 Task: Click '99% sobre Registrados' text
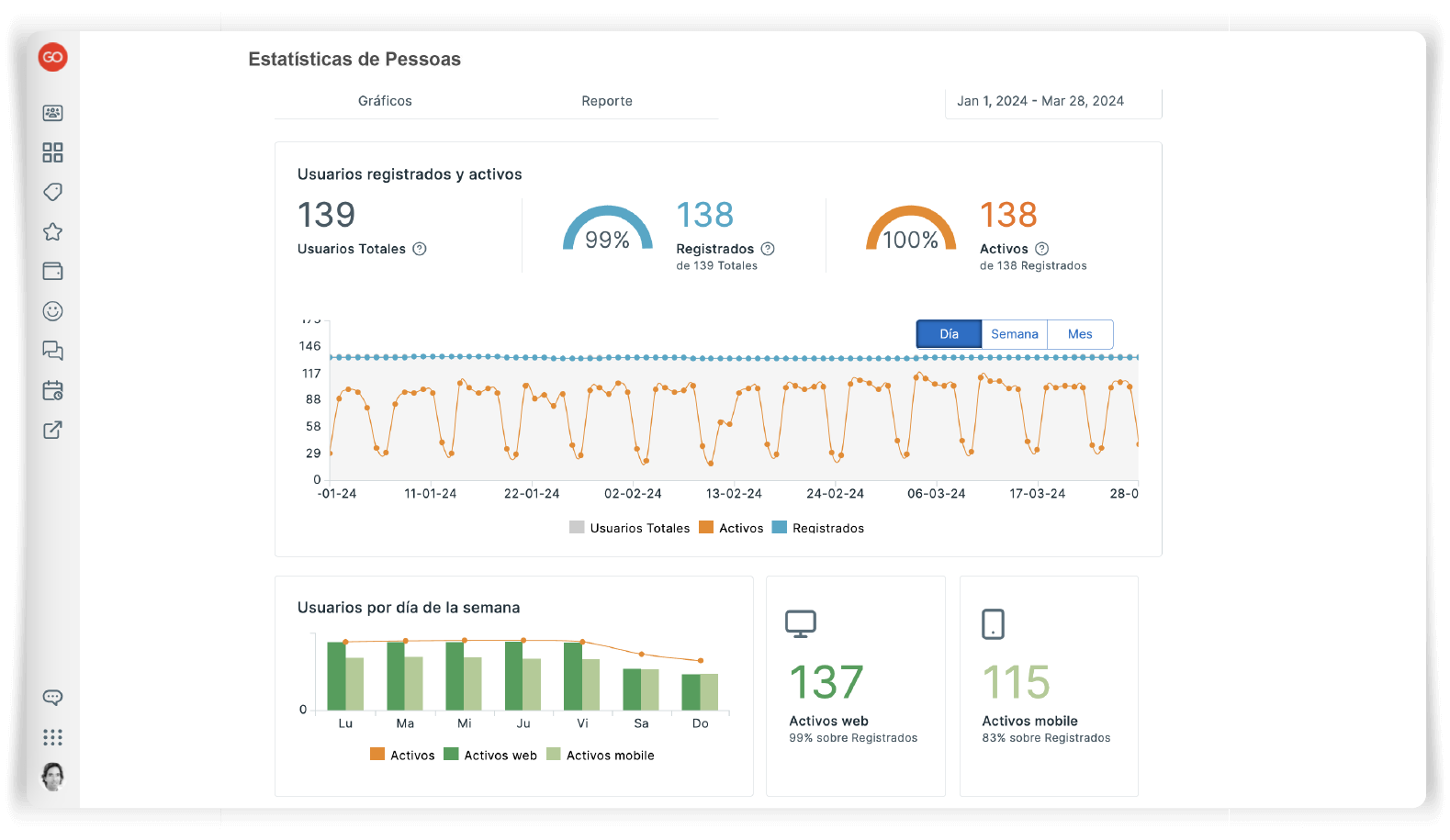(853, 738)
